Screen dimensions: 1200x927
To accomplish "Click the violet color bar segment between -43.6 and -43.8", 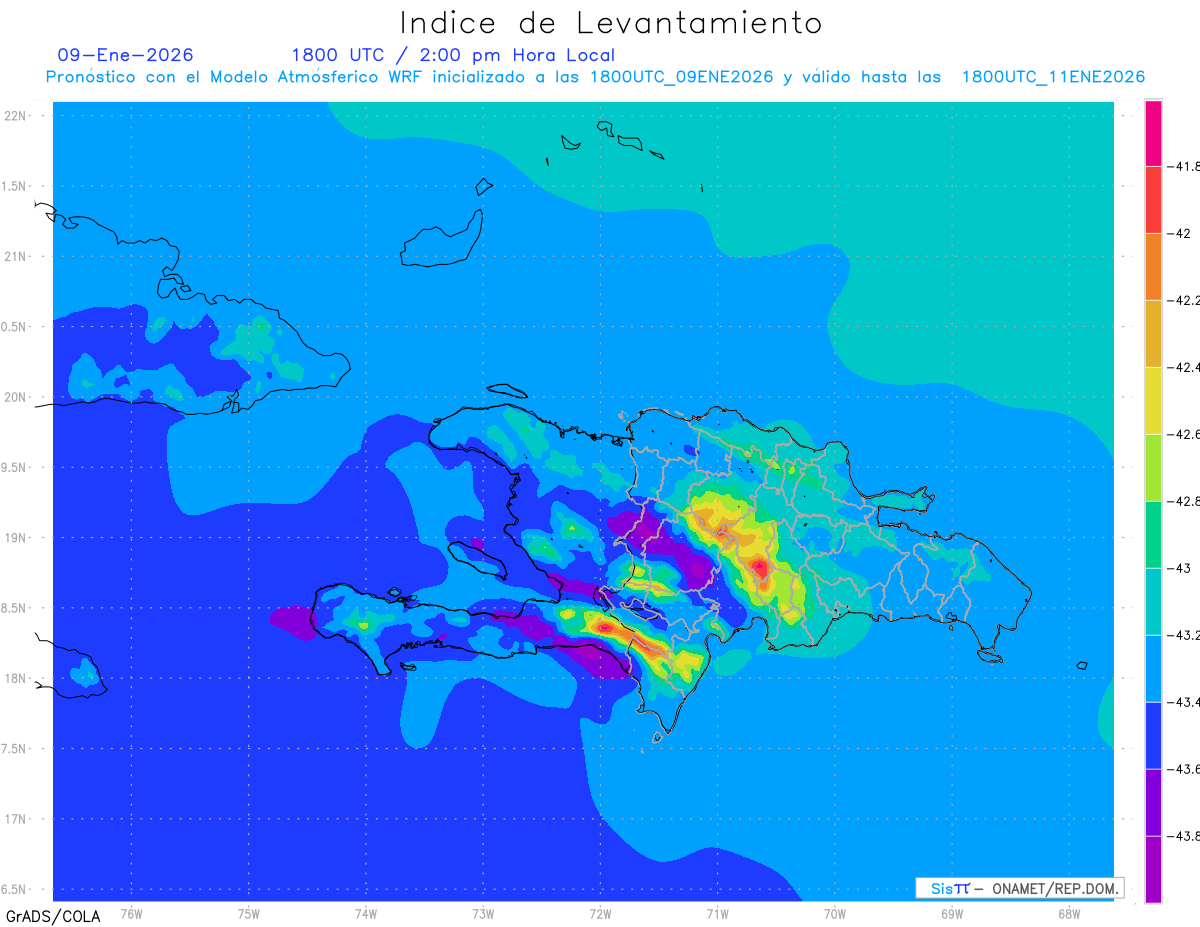I will [1153, 803].
